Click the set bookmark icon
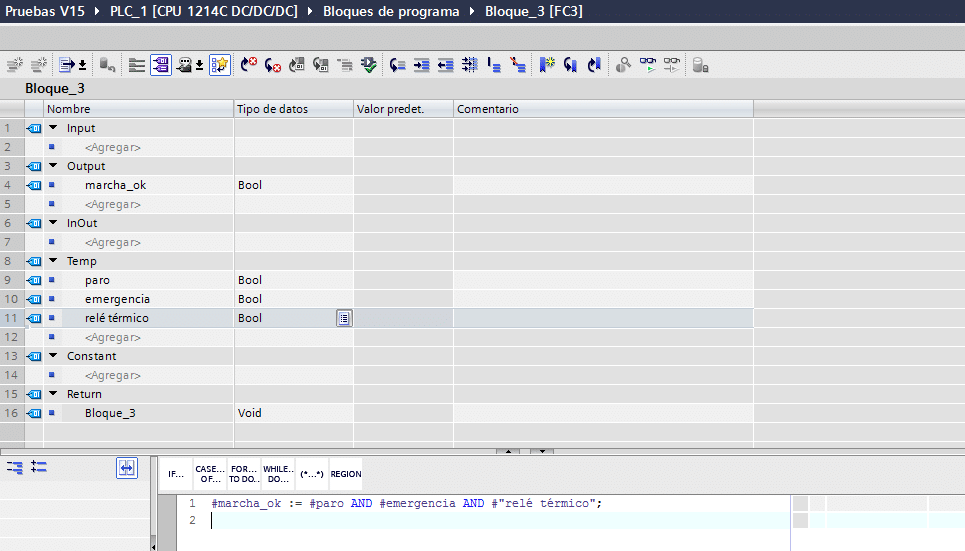The height and width of the screenshot is (551, 965). tap(546, 65)
